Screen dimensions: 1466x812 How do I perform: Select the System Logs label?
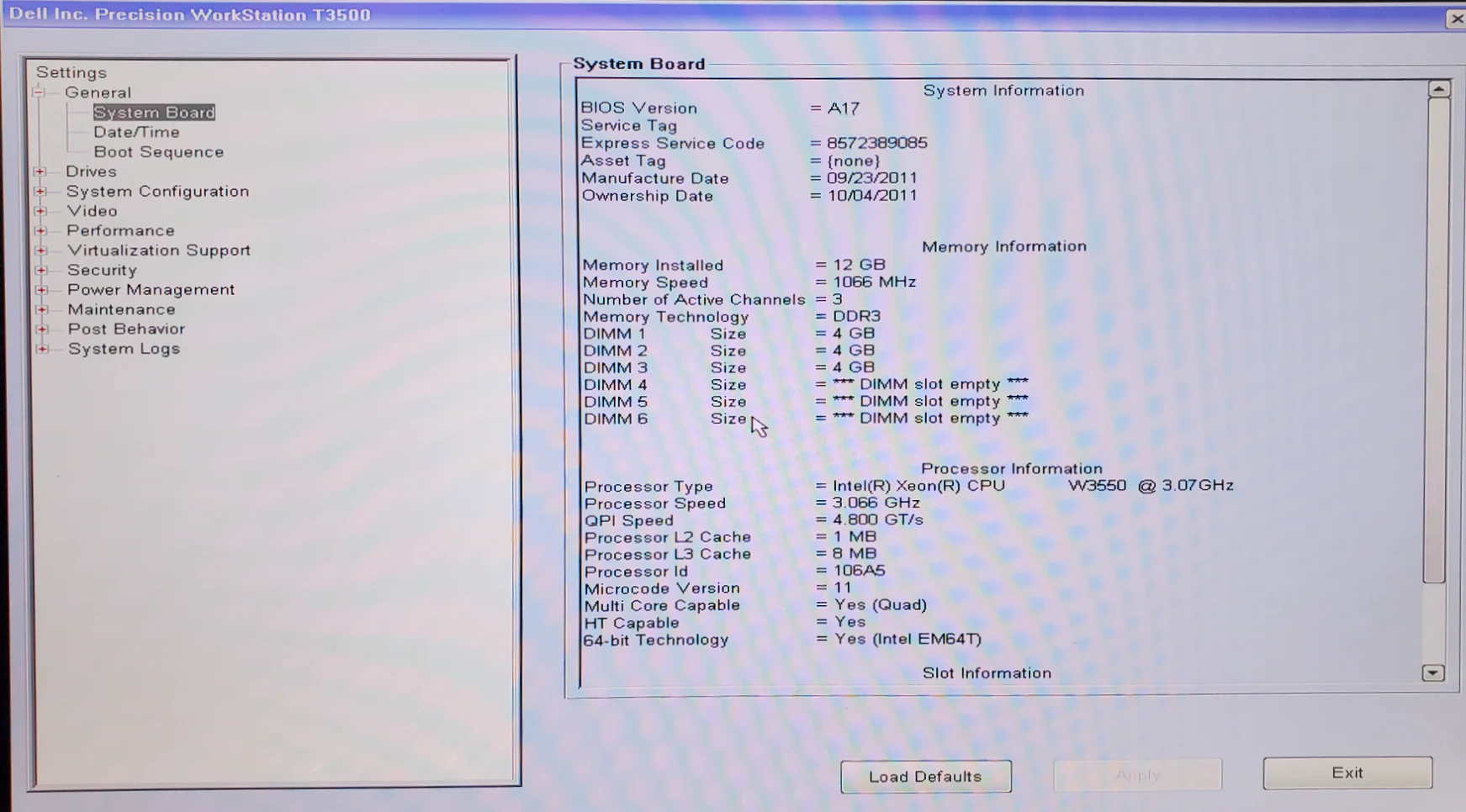point(124,349)
